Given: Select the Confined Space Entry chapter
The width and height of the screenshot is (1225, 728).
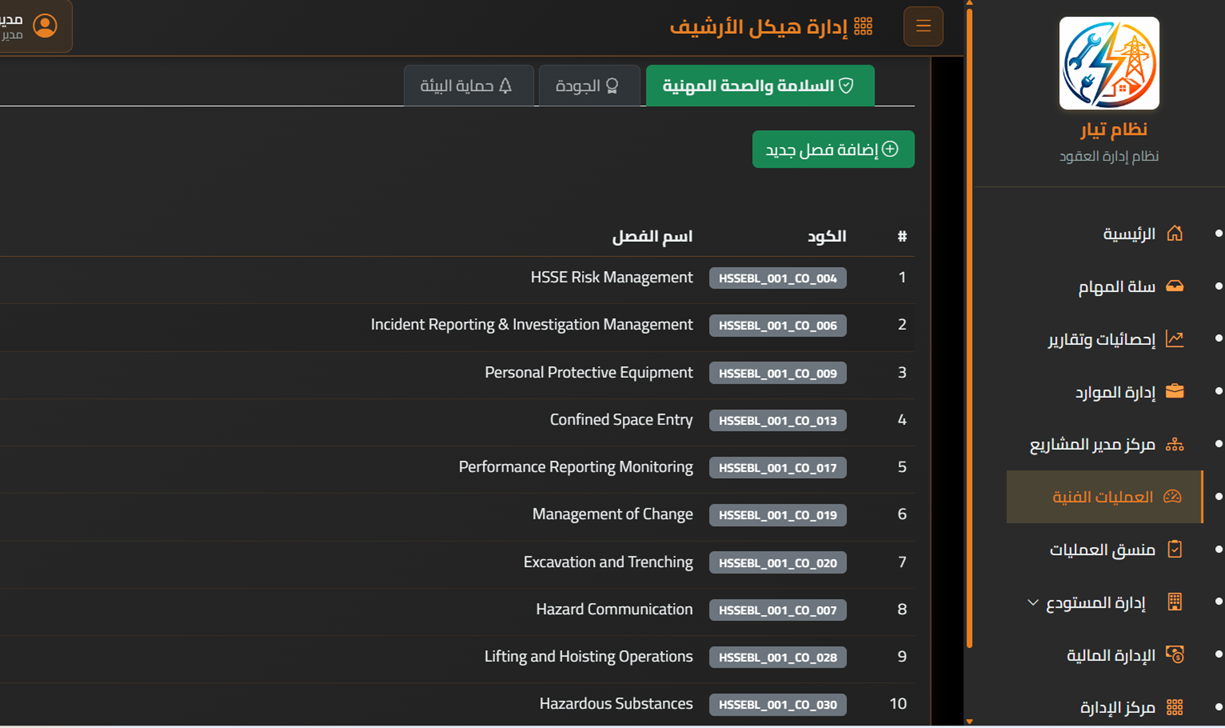Looking at the screenshot, I should [x=621, y=420].
